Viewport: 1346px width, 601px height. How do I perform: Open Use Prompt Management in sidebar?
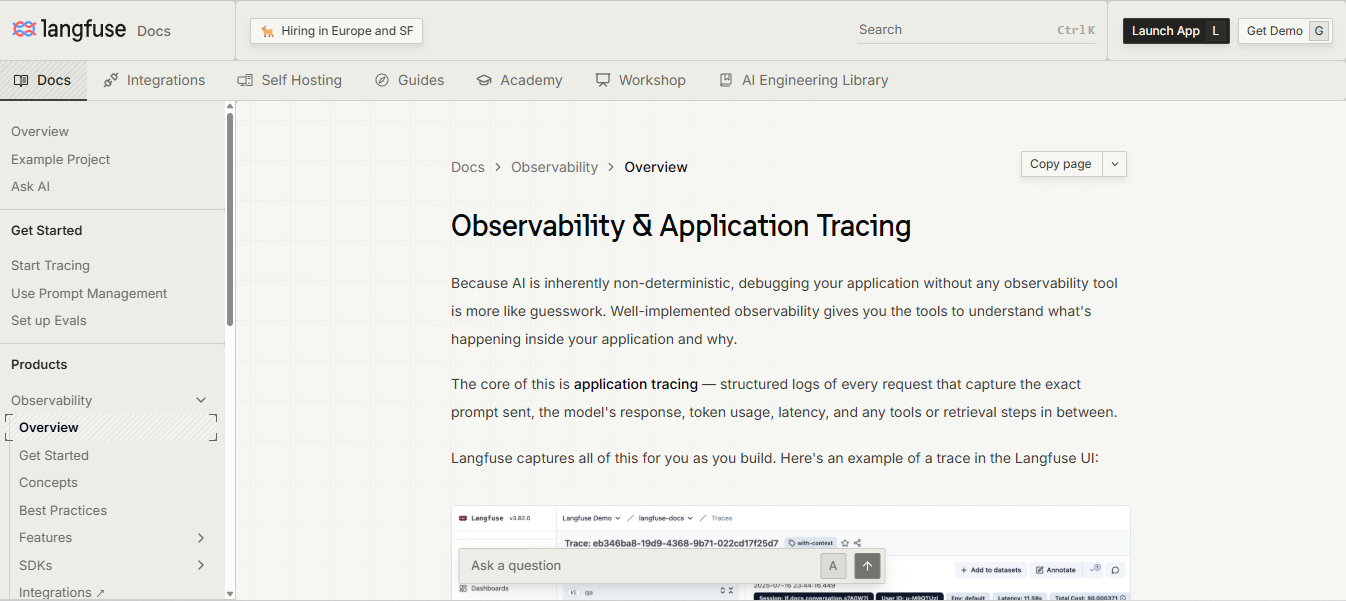(89, 293)
